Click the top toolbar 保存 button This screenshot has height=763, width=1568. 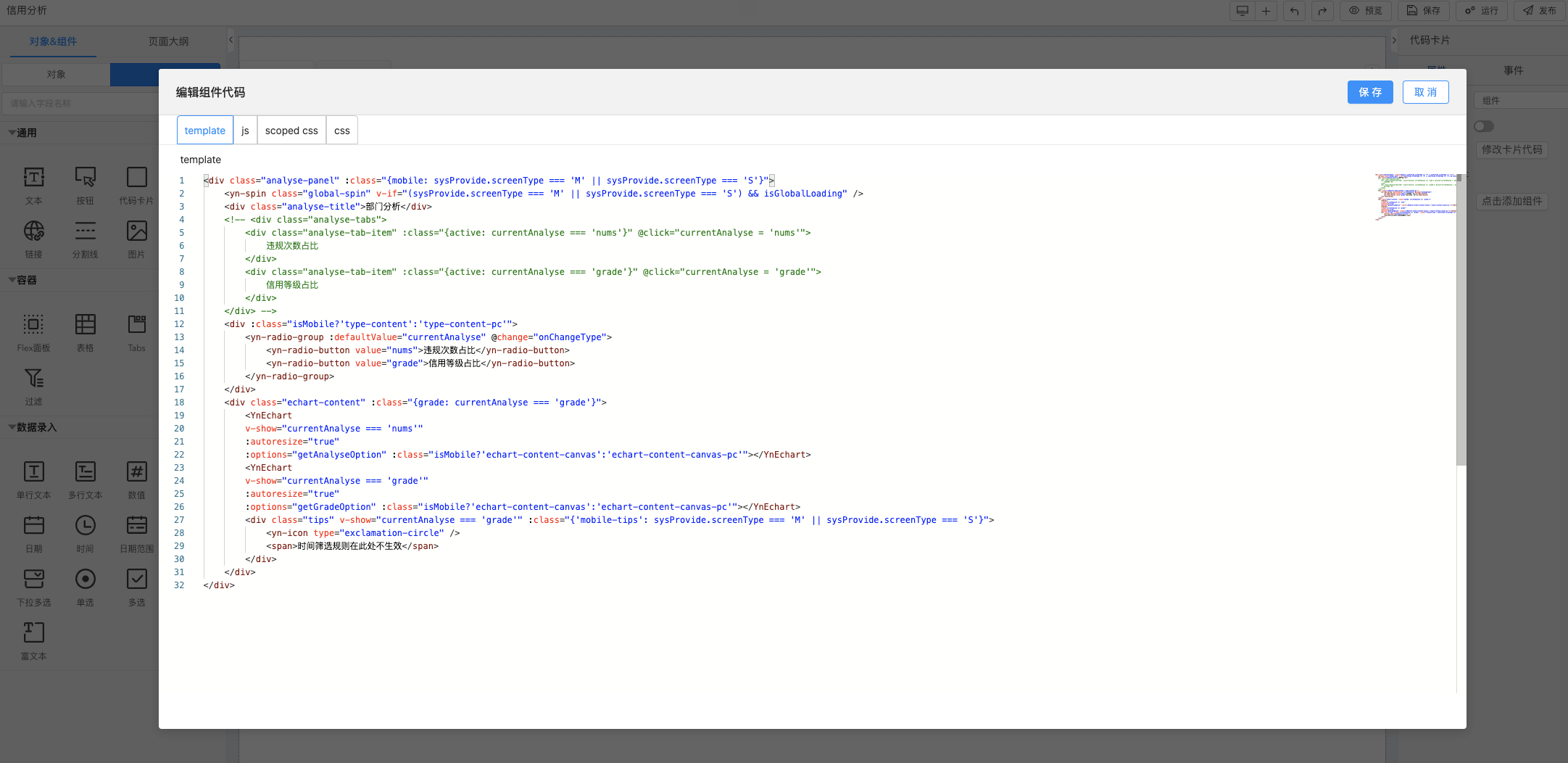(1424, 11)
